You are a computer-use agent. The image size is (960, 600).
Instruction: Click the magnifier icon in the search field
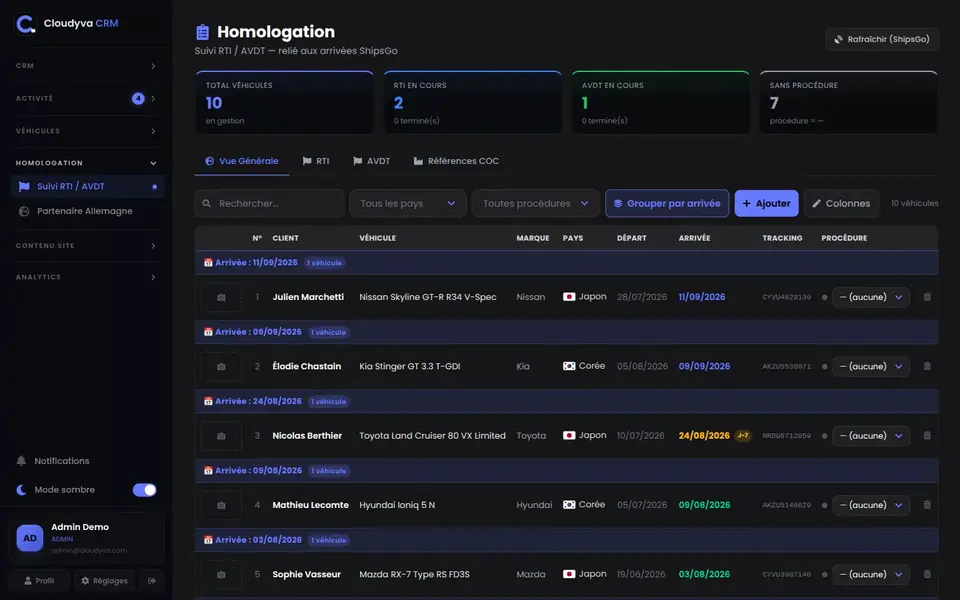[207, 203]
